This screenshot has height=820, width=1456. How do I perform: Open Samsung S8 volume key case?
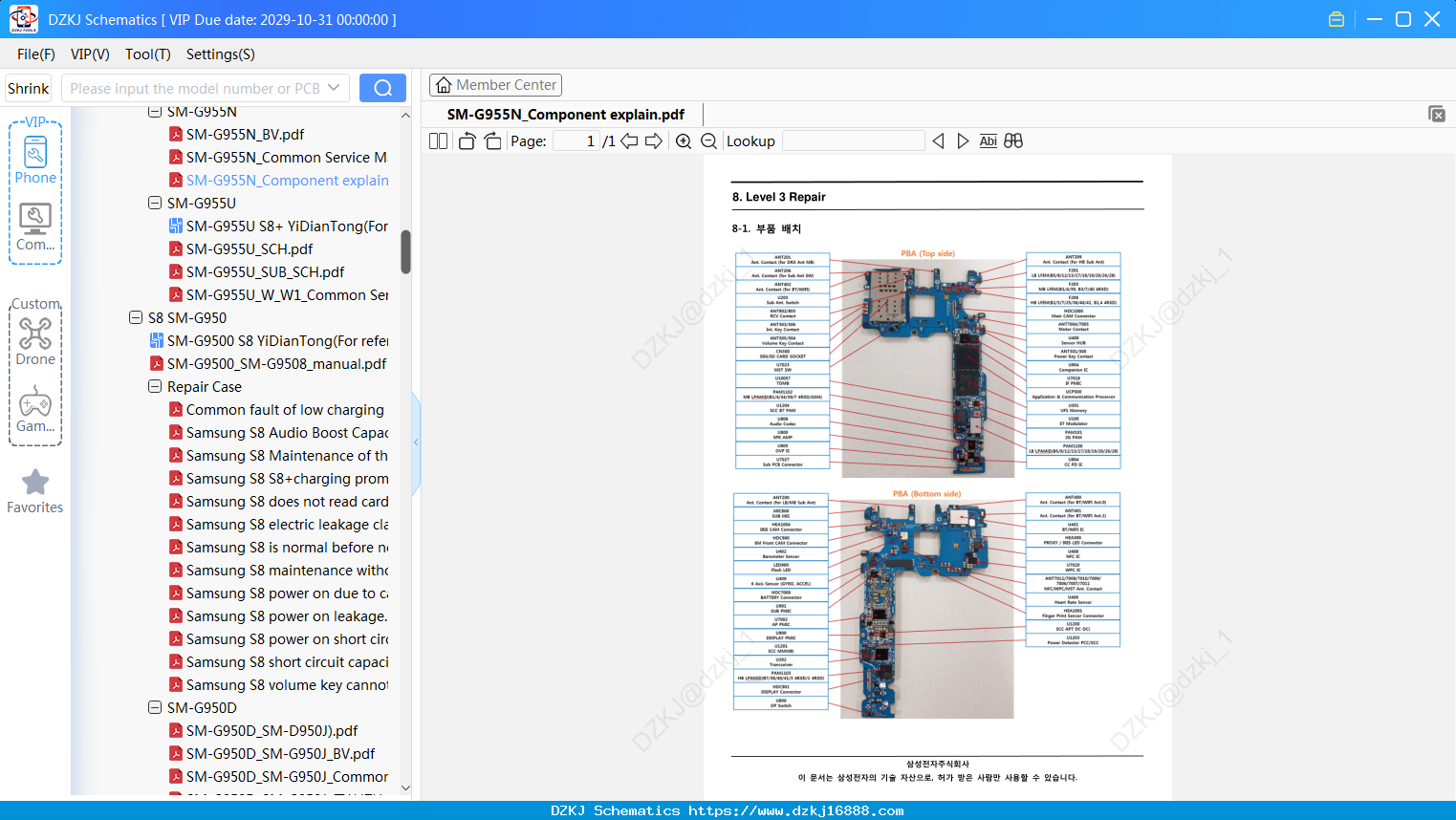[278, 684]
